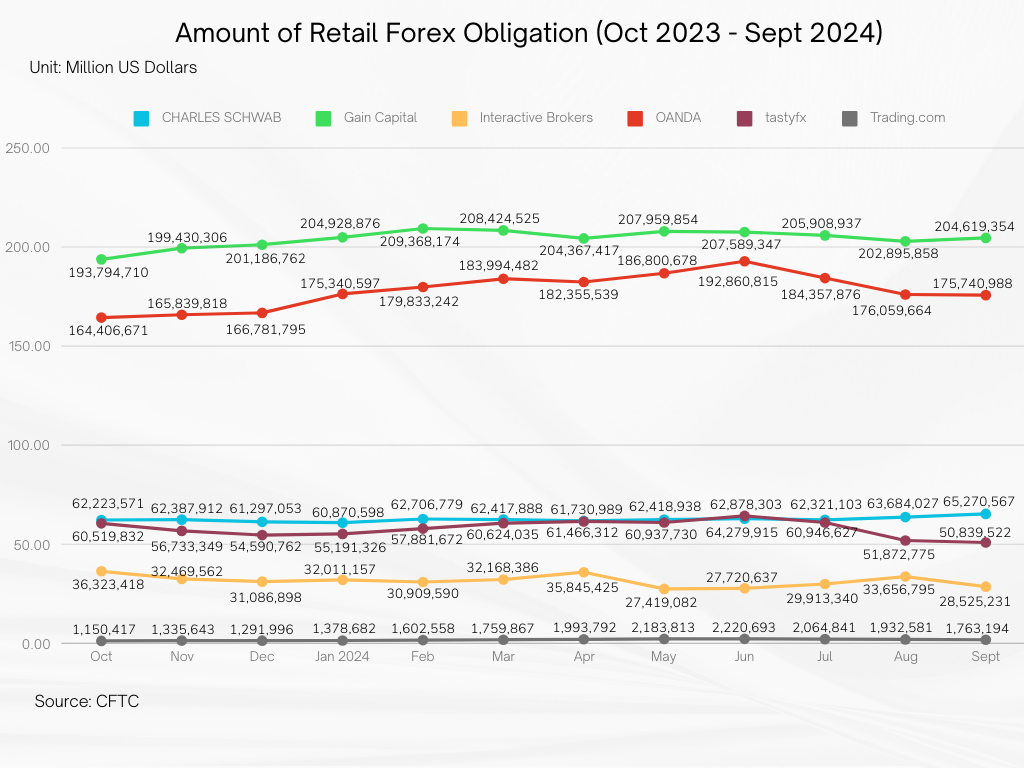1024x768 pixels.
Task: Click the data label 204,619,354
Action: click(974, 227)
